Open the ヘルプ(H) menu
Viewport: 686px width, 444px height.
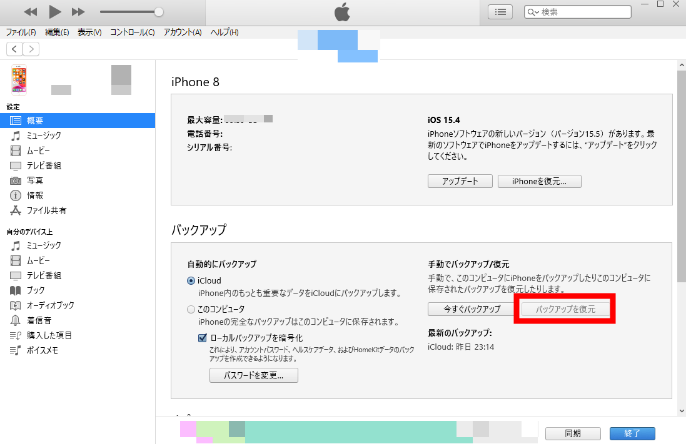[224, 32]
